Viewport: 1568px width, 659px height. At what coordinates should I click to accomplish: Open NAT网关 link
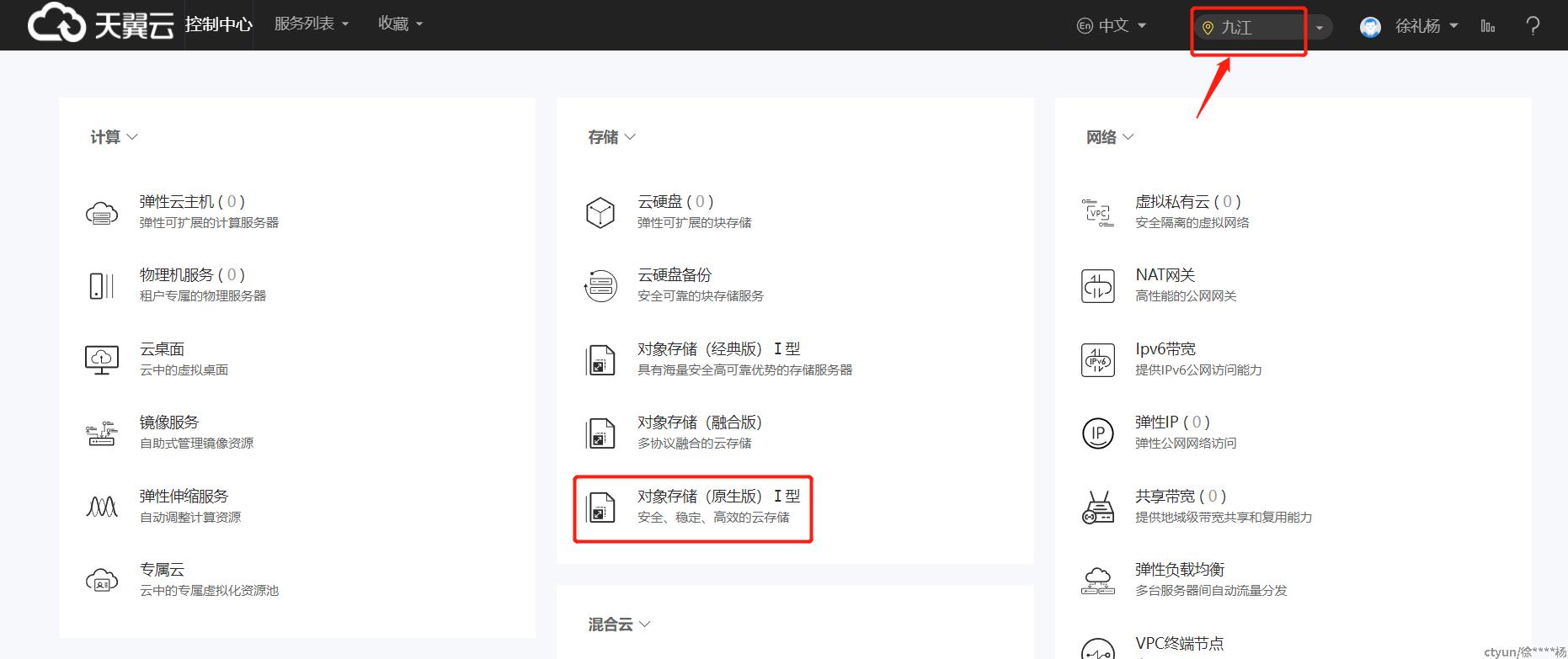point(1165,275)
